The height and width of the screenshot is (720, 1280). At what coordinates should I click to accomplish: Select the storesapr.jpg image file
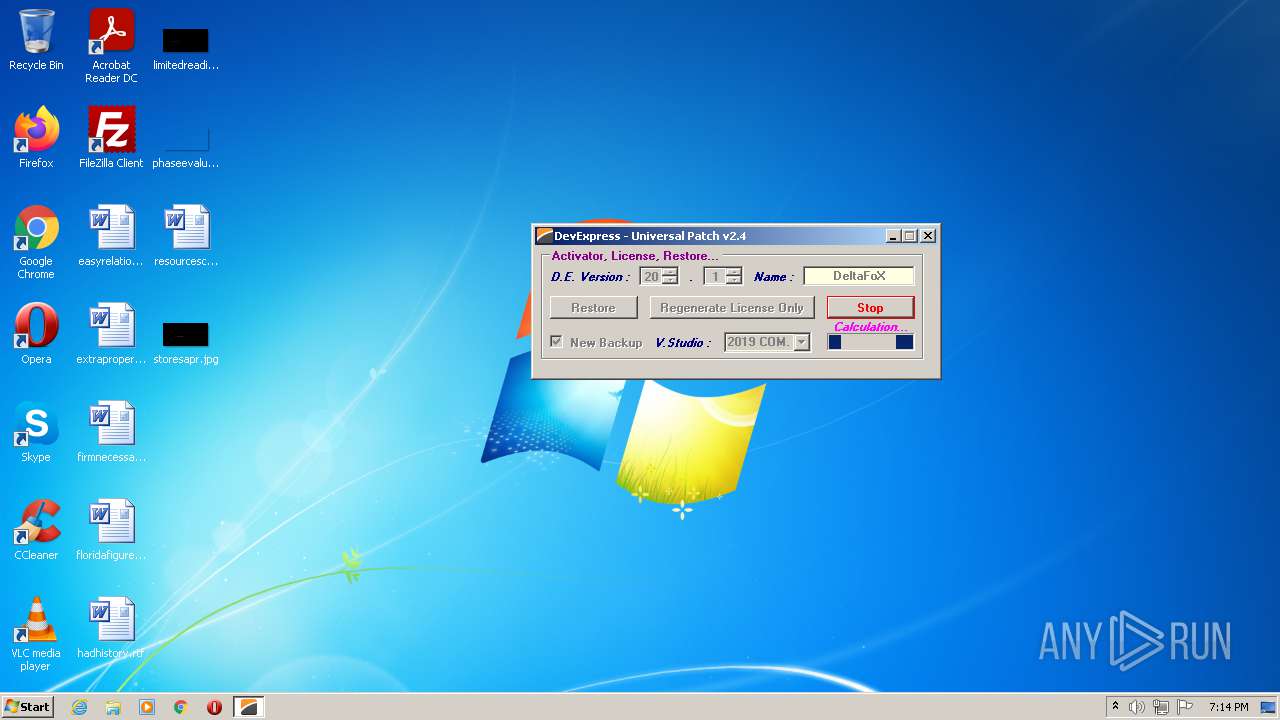click(186, 342)
